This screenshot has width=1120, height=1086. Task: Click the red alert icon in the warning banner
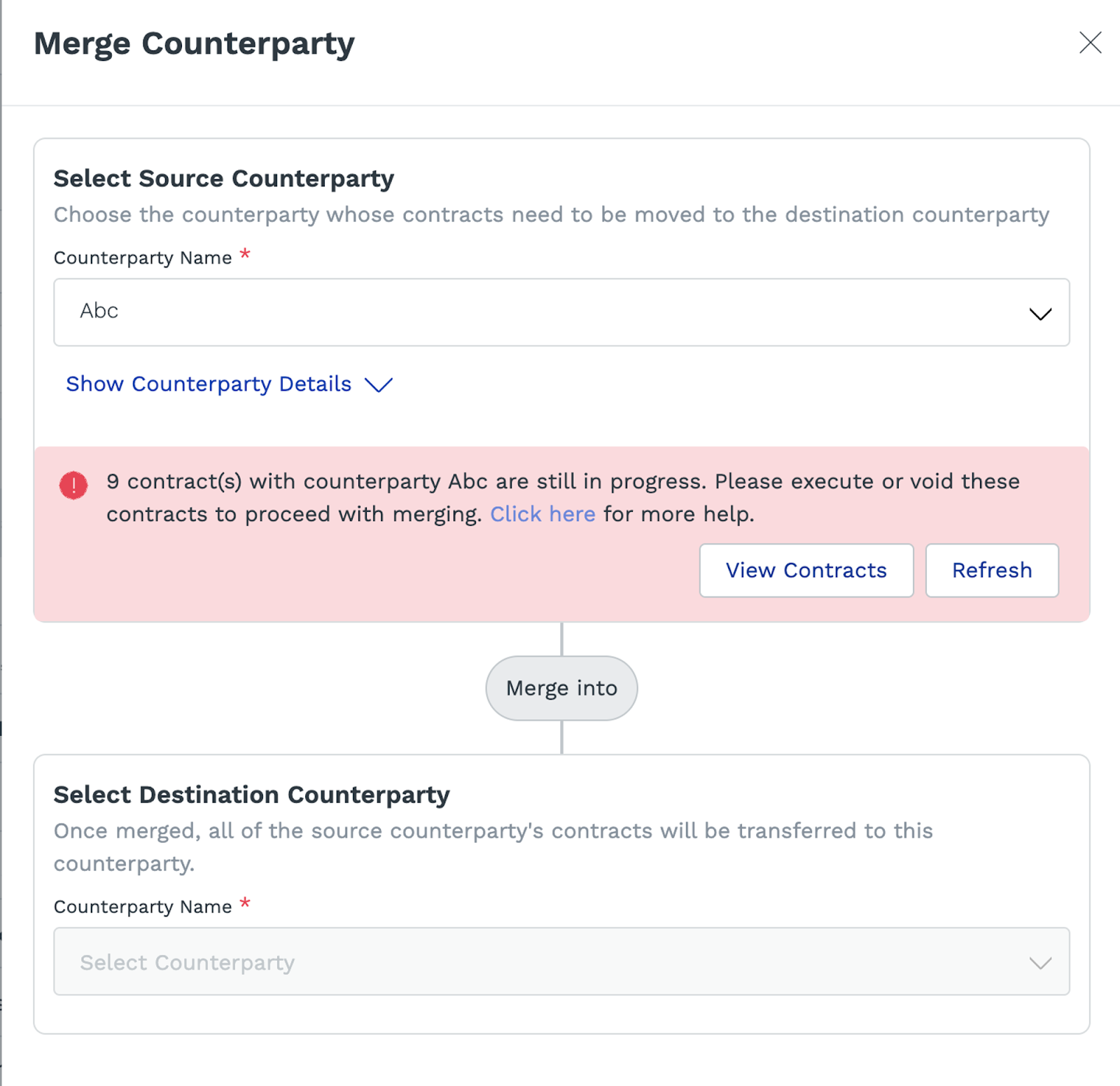(75, 485)
